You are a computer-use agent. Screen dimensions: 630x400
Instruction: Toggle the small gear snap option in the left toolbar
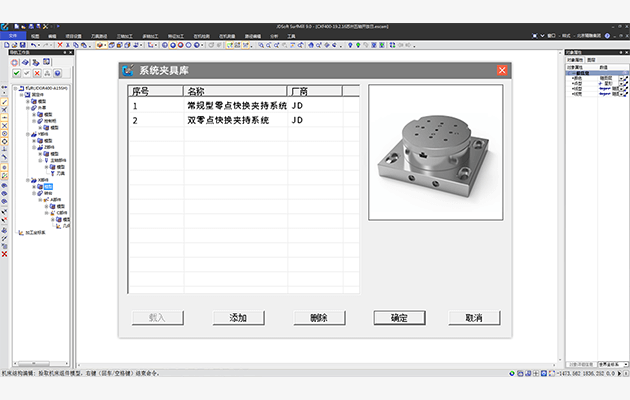pyautogui.click(x=4, y=167)
